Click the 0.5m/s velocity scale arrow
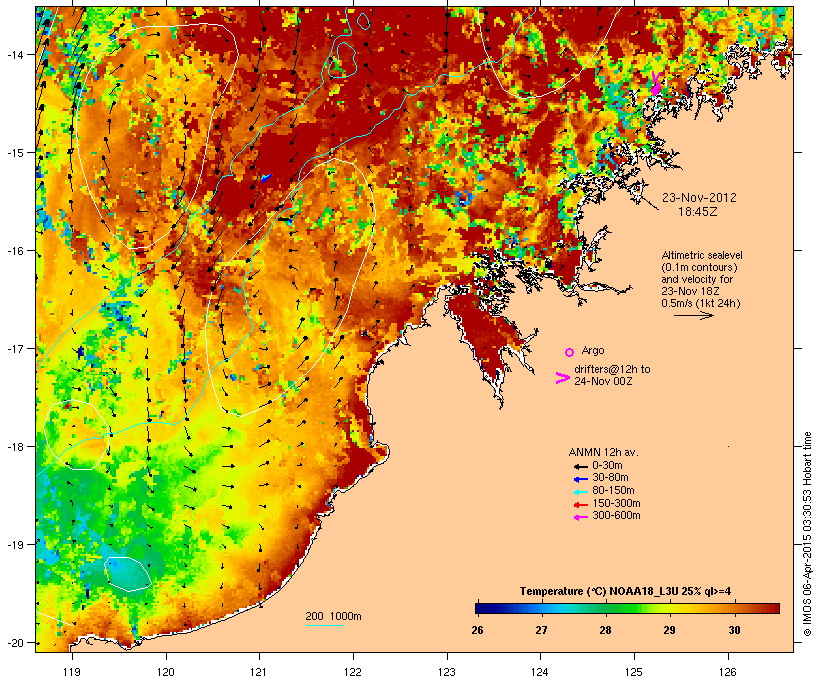Viewport: 820px width, 680px height. (x=693, y=315)
